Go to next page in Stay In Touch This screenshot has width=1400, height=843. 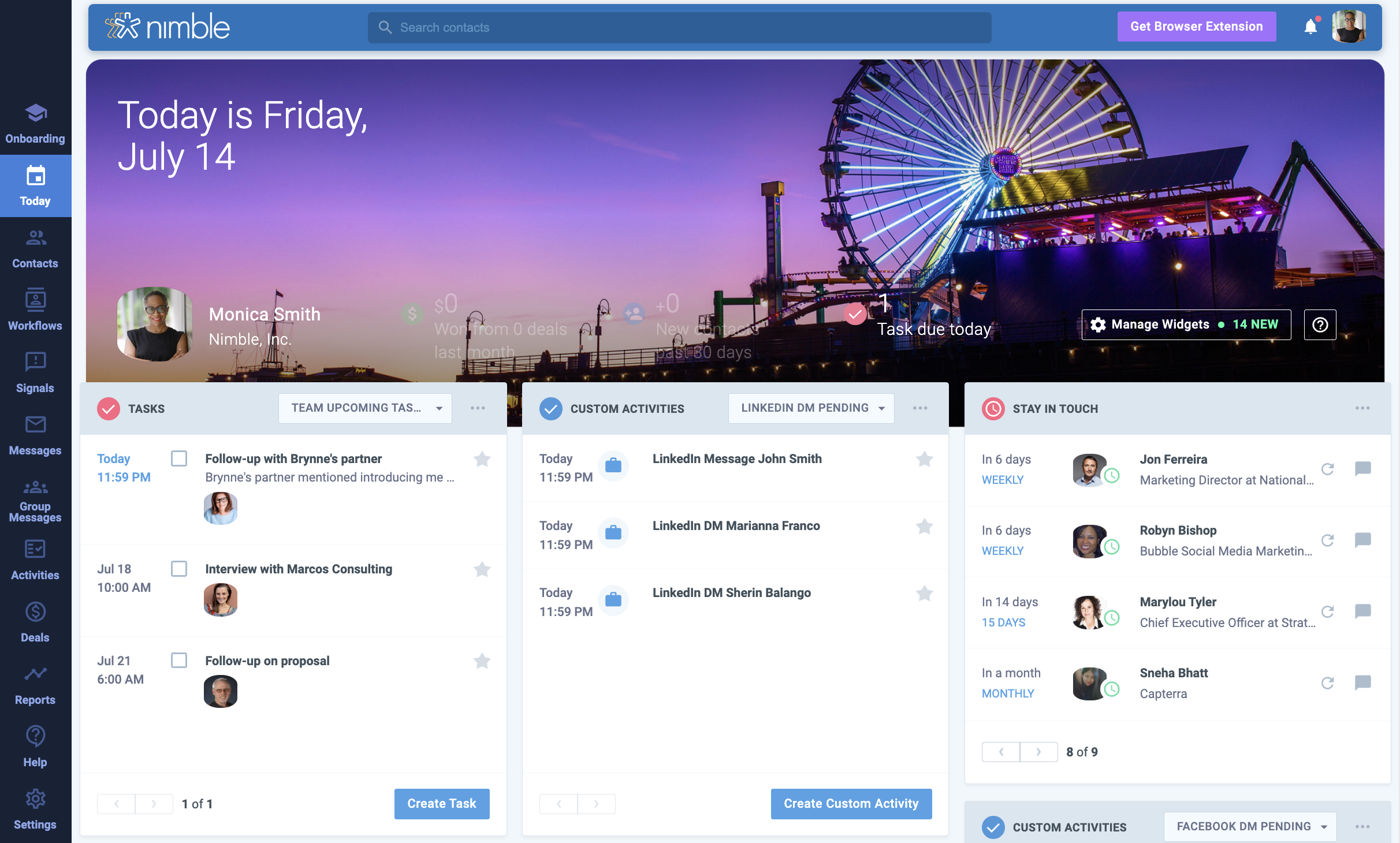1038,752
